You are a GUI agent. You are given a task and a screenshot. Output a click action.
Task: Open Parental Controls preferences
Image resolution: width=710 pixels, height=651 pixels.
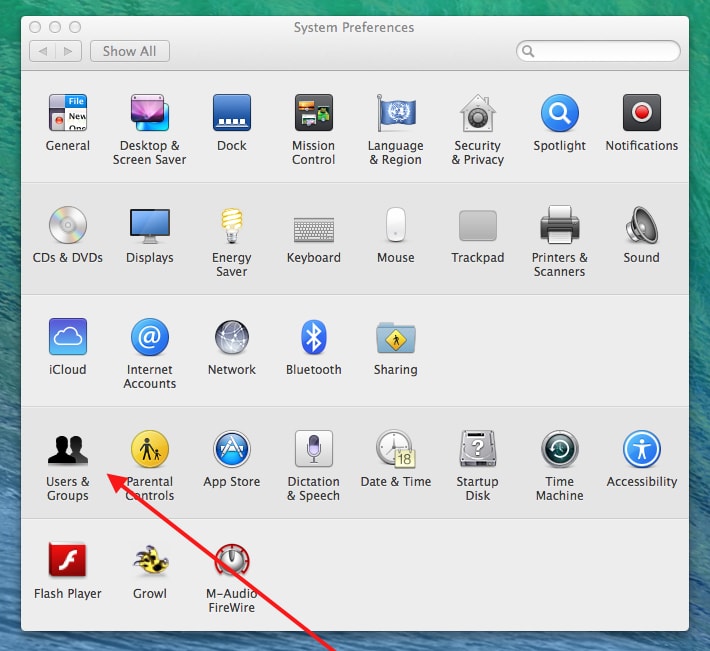pos(150,449)
